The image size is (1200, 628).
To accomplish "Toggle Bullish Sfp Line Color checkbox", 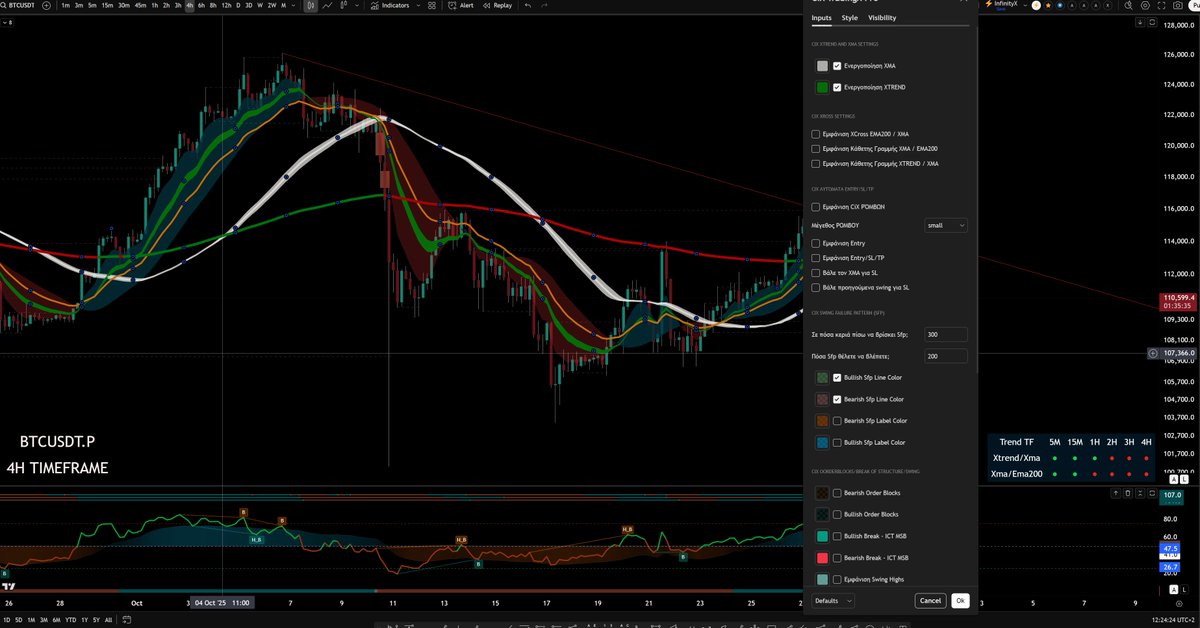I will tap(837, 378).
